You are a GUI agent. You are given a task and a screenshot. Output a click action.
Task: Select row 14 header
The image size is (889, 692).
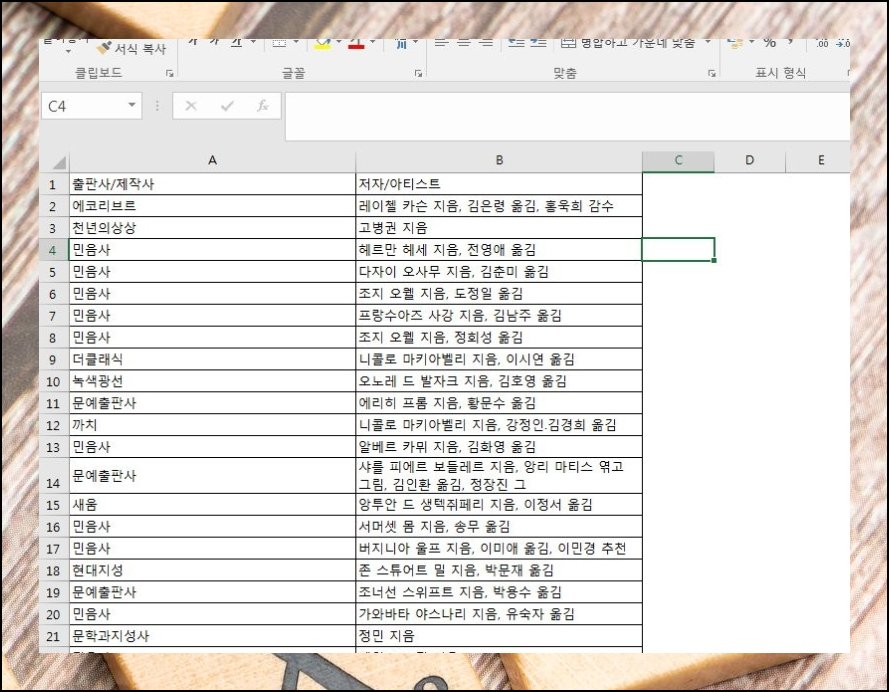tap(53, 476)
